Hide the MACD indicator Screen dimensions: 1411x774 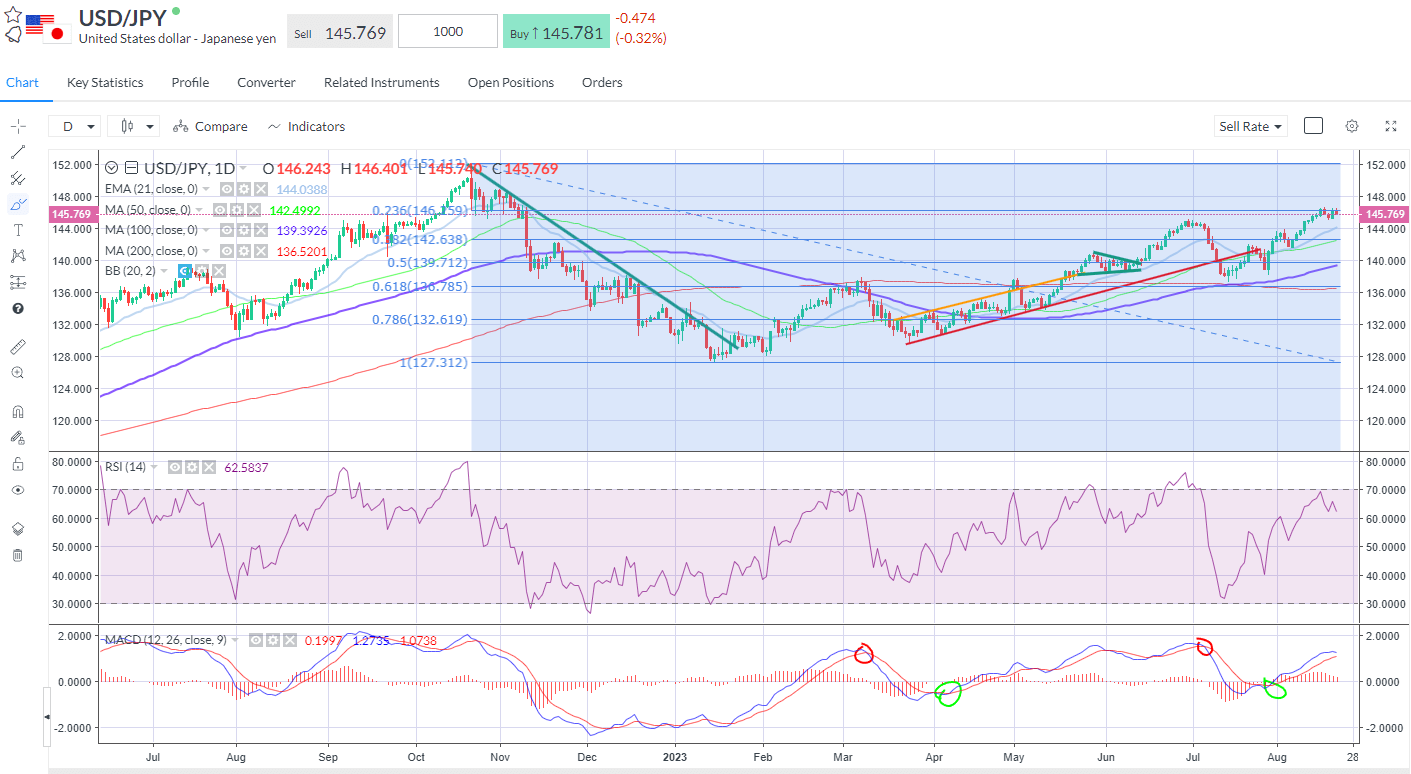coord(256,640)
